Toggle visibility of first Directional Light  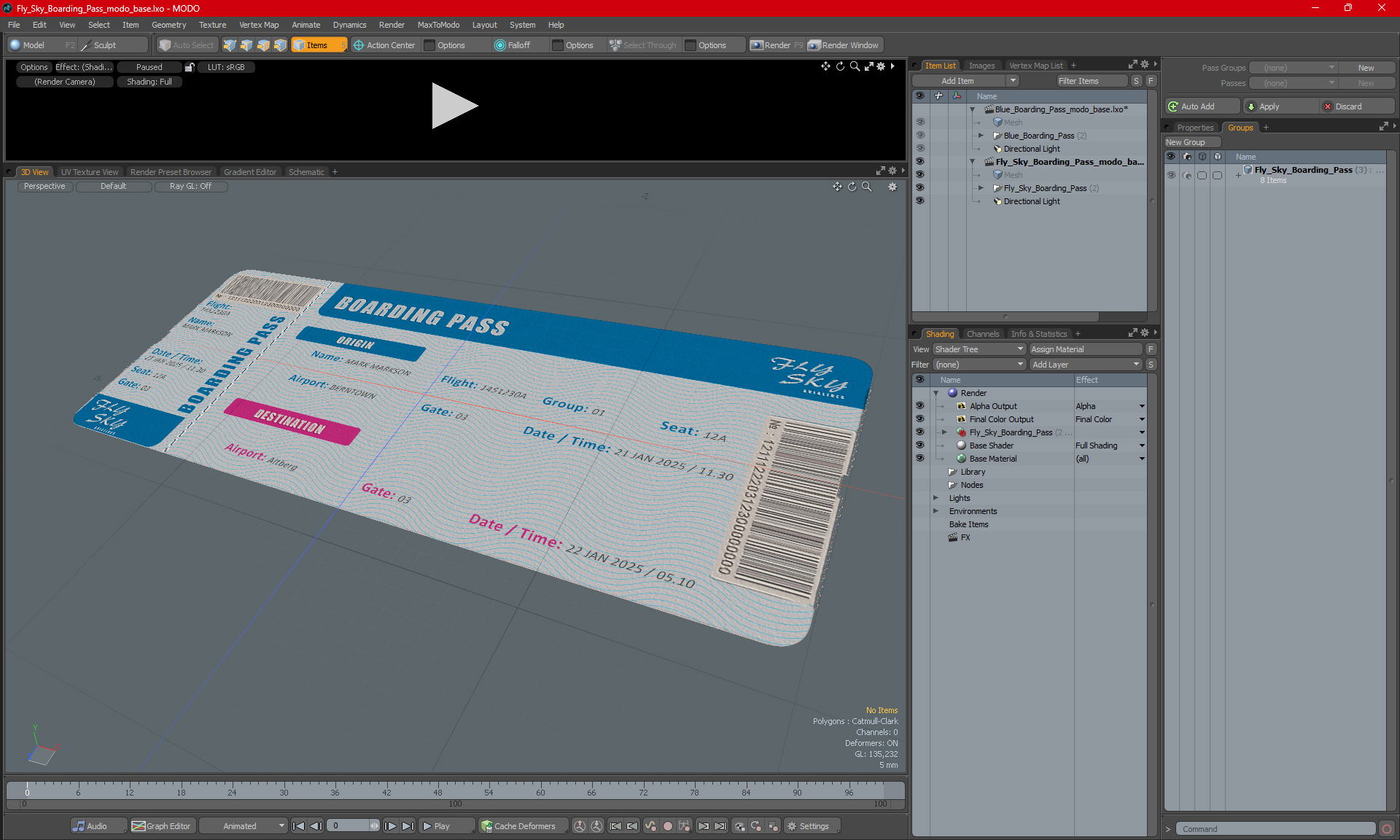coord(920,149)
